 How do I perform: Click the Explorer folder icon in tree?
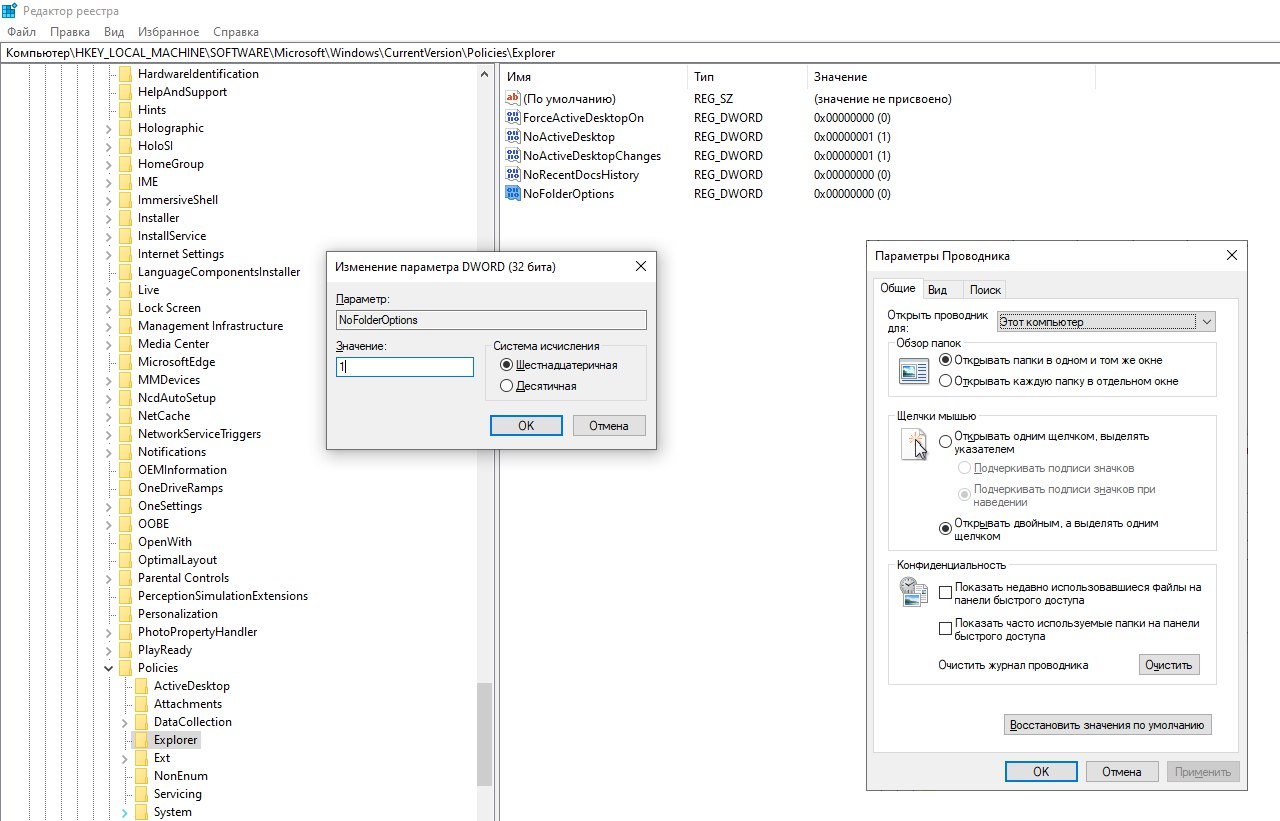[141, 740]
